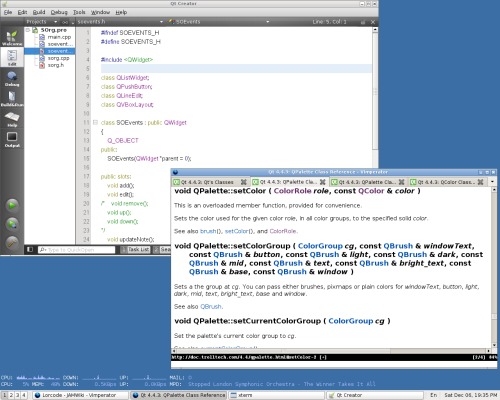The height and width of the screenshot is (400, 500).
Task: Open the Task List output pane
Action: 135,249
